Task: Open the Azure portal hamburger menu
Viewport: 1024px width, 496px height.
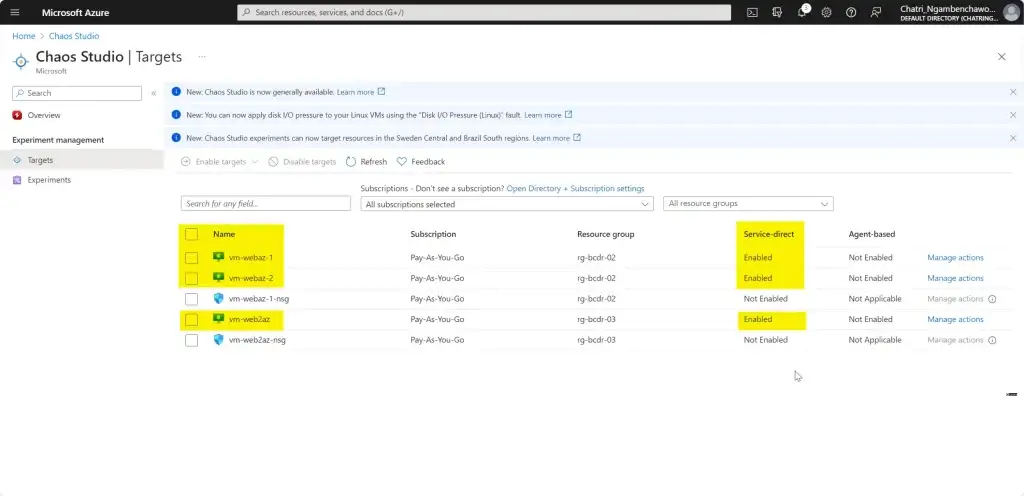Action: 15,12
